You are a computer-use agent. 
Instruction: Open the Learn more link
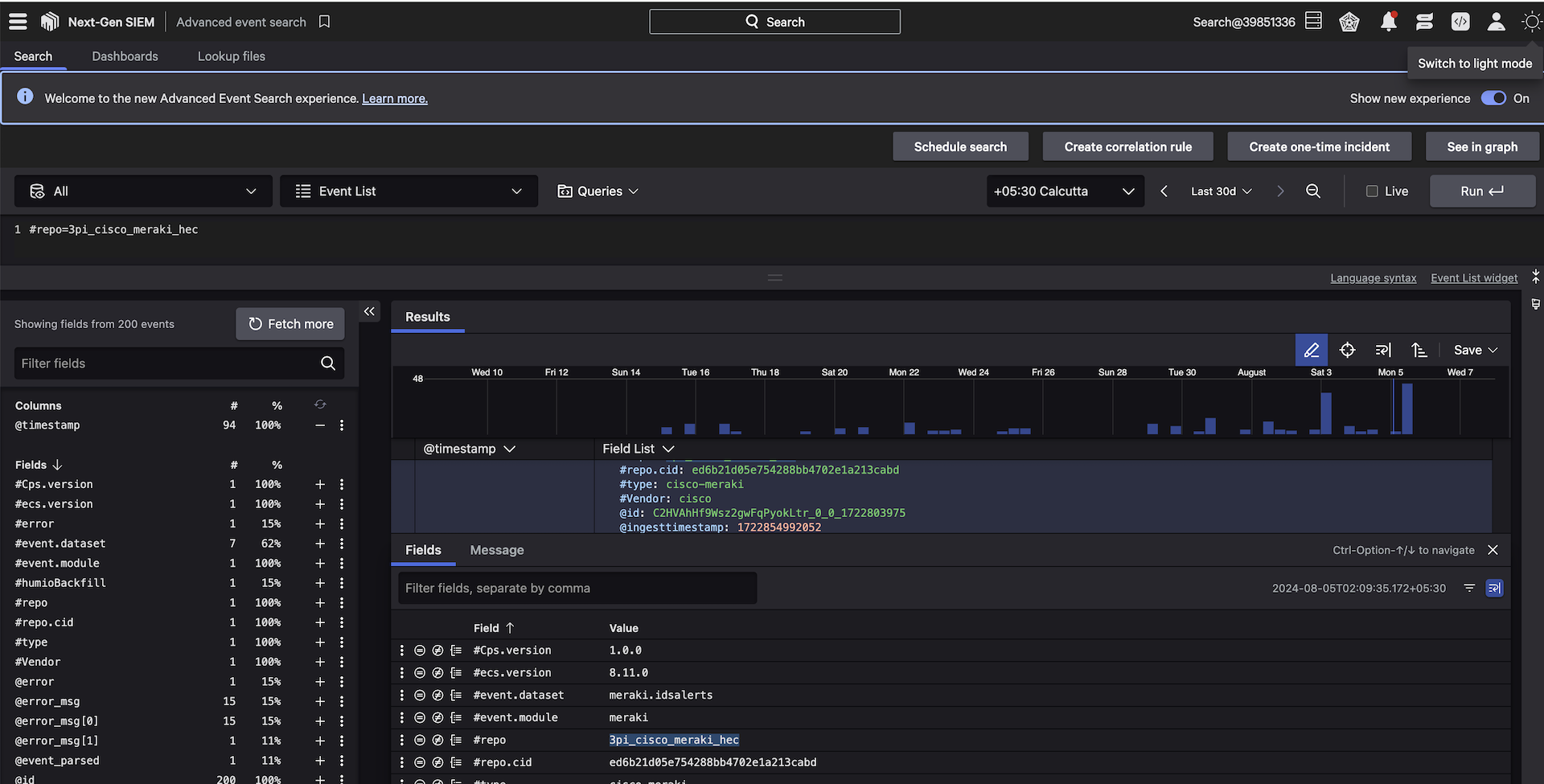pos(394,99)
